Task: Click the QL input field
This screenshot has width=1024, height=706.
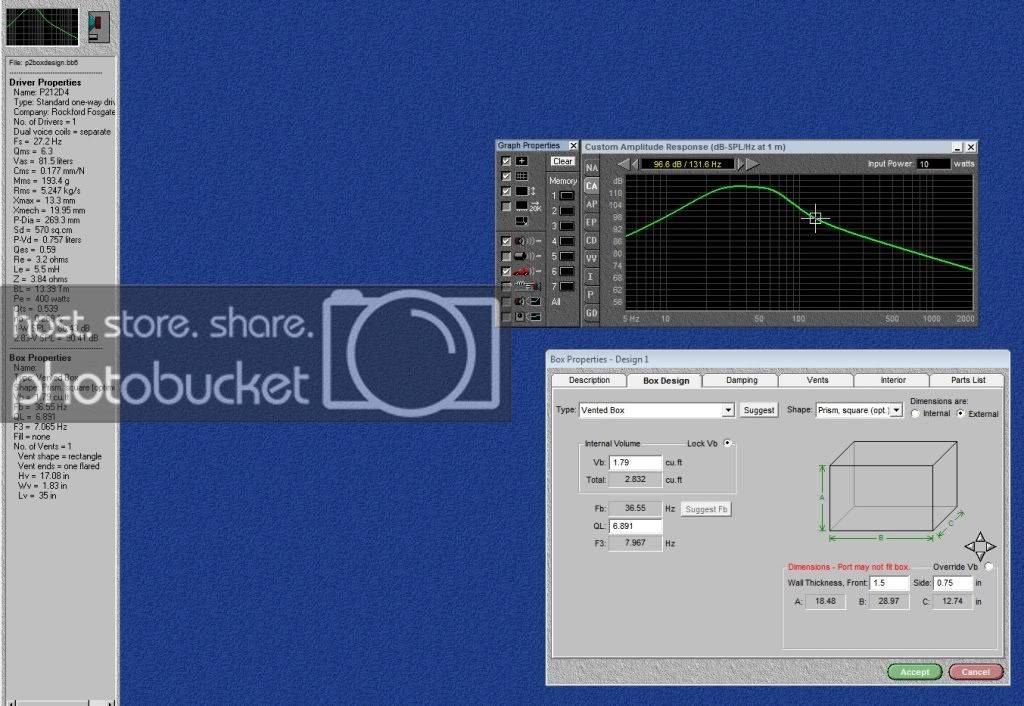Action: coord(635,526)
